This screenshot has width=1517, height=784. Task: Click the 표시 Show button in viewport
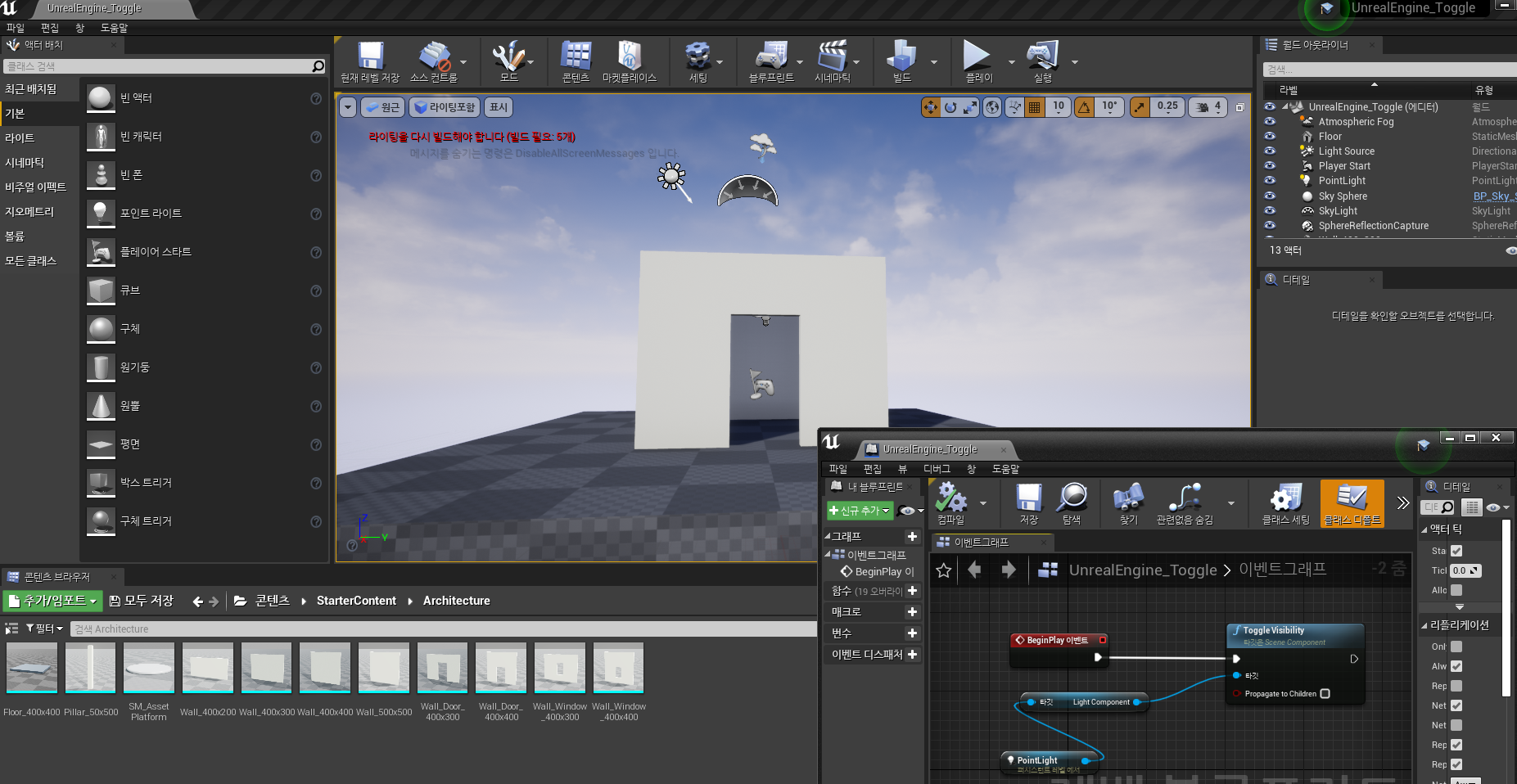[x=499, y=107]
